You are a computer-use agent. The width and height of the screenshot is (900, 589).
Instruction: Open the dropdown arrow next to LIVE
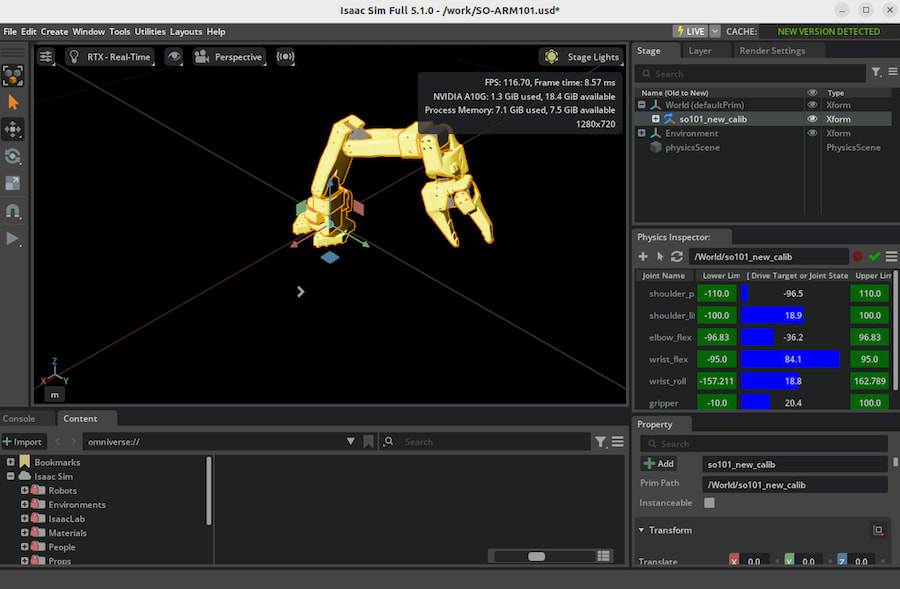[x=715, y=32]
